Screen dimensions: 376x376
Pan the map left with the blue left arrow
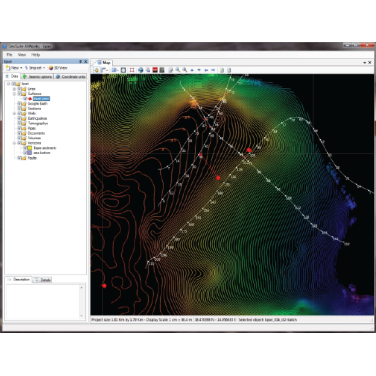coord(206,70)
